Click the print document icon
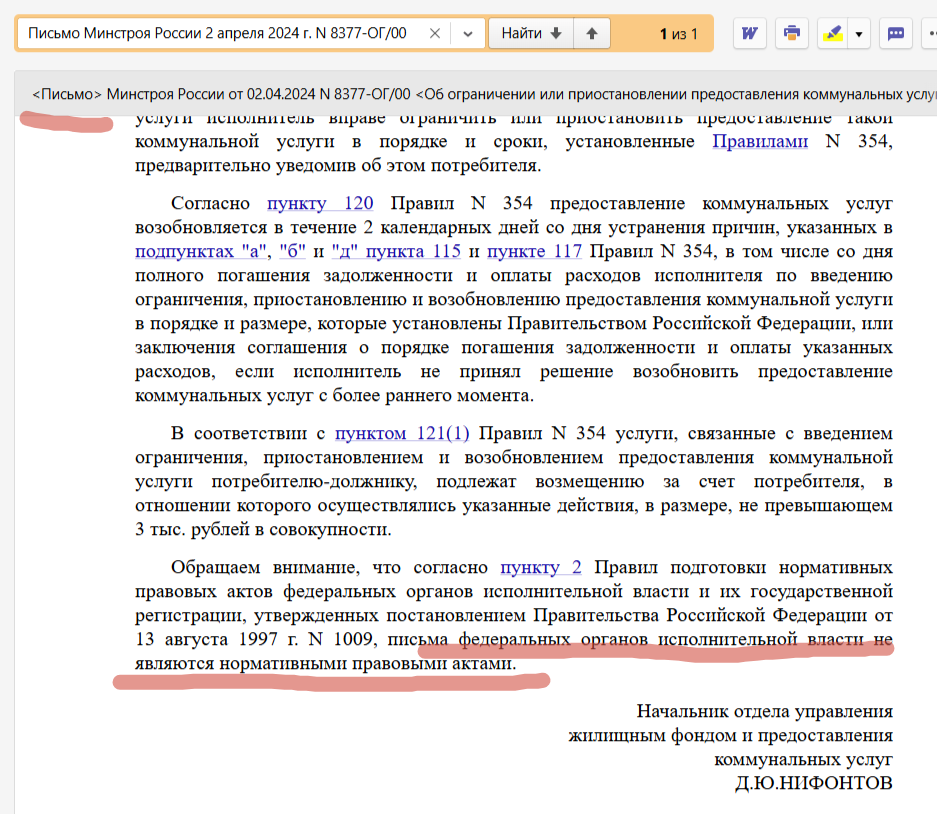This screenshot has height=814, width=937. click(x=792, y=33)
